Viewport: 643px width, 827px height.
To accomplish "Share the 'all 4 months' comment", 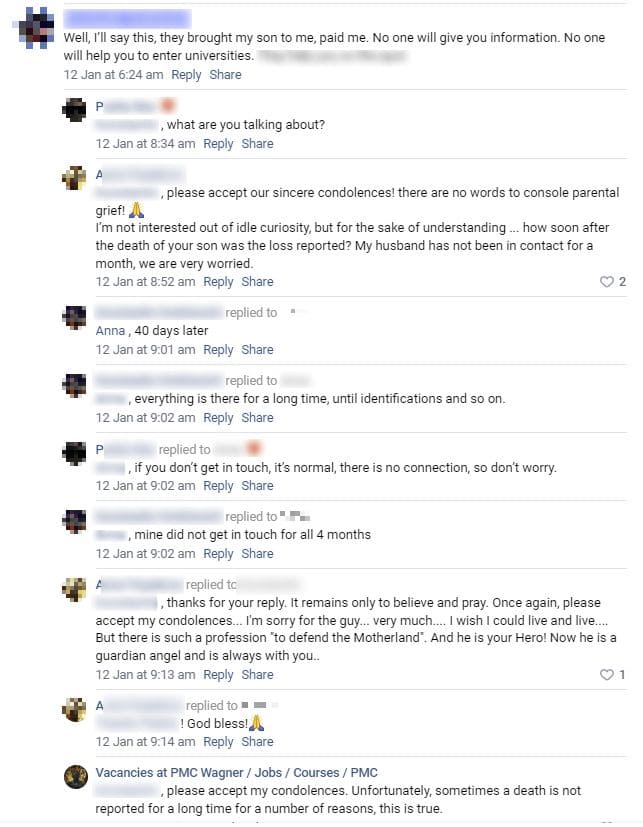I will 257,554.
